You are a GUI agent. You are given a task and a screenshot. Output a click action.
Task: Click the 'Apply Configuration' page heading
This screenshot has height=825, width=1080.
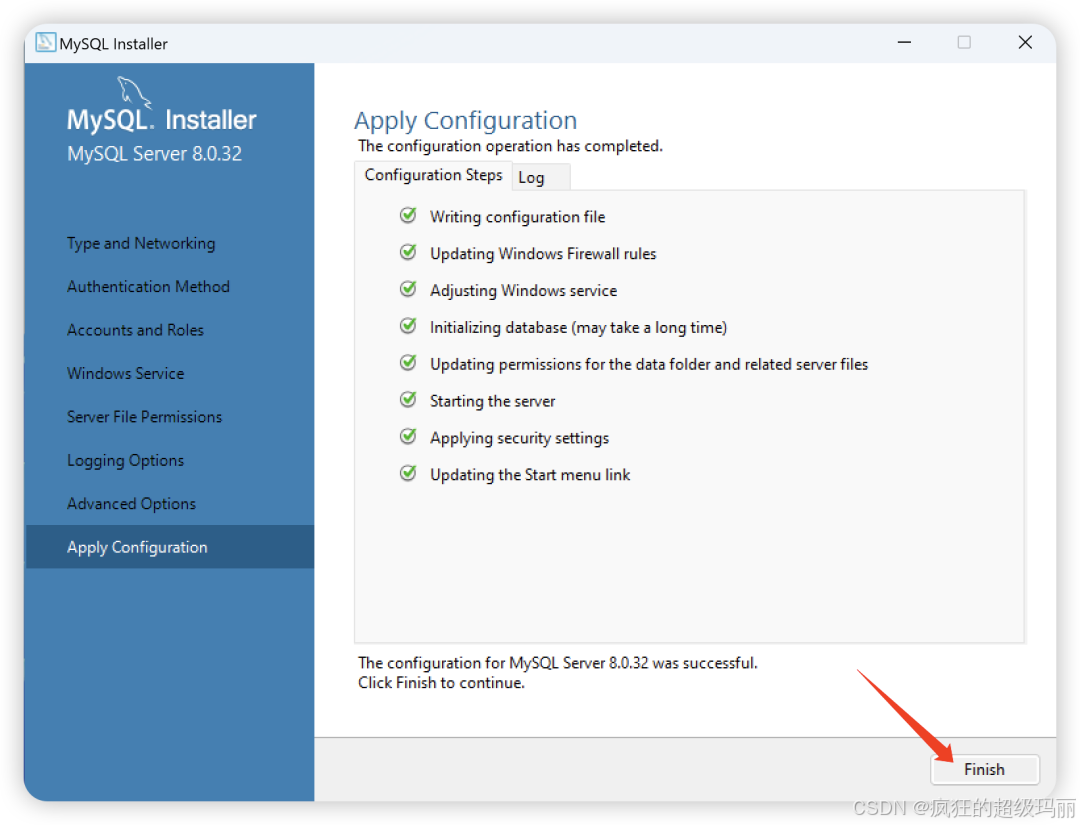466,121
